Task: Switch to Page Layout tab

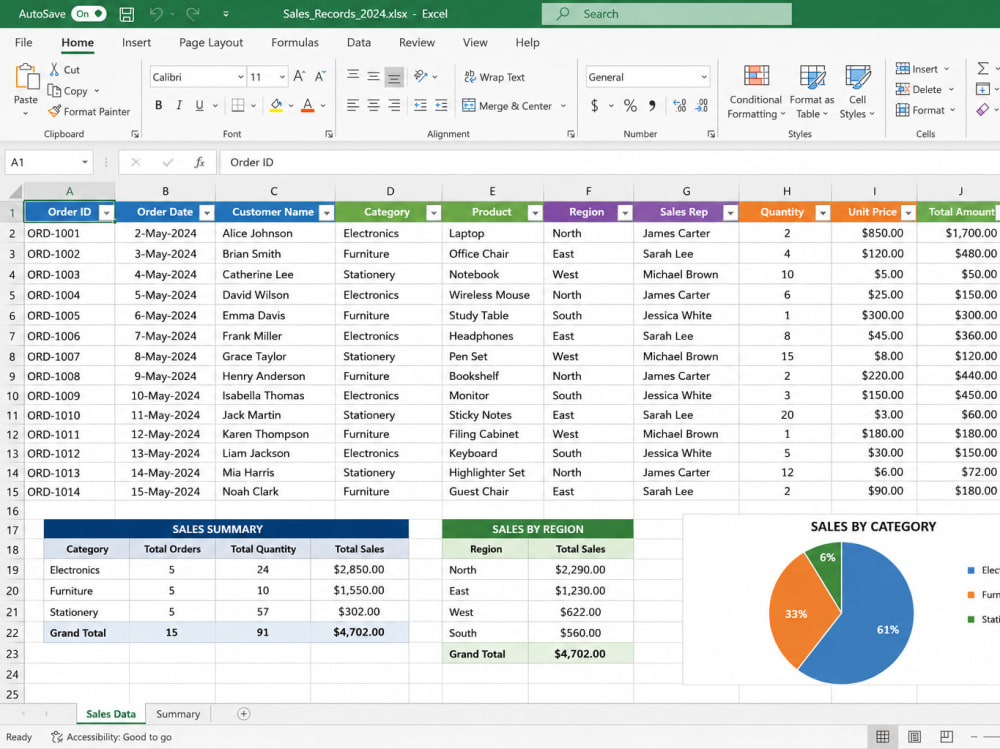Action: [x=211, y=43]
